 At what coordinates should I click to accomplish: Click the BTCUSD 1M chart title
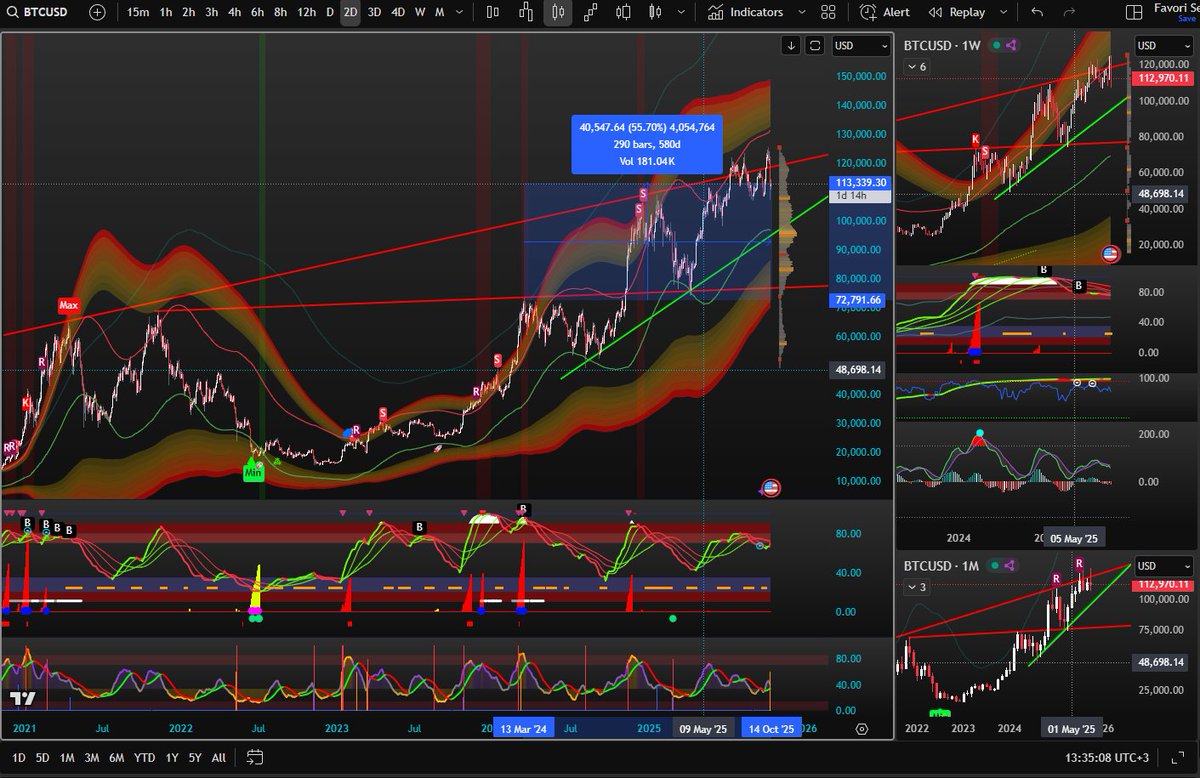pos(942,565)
